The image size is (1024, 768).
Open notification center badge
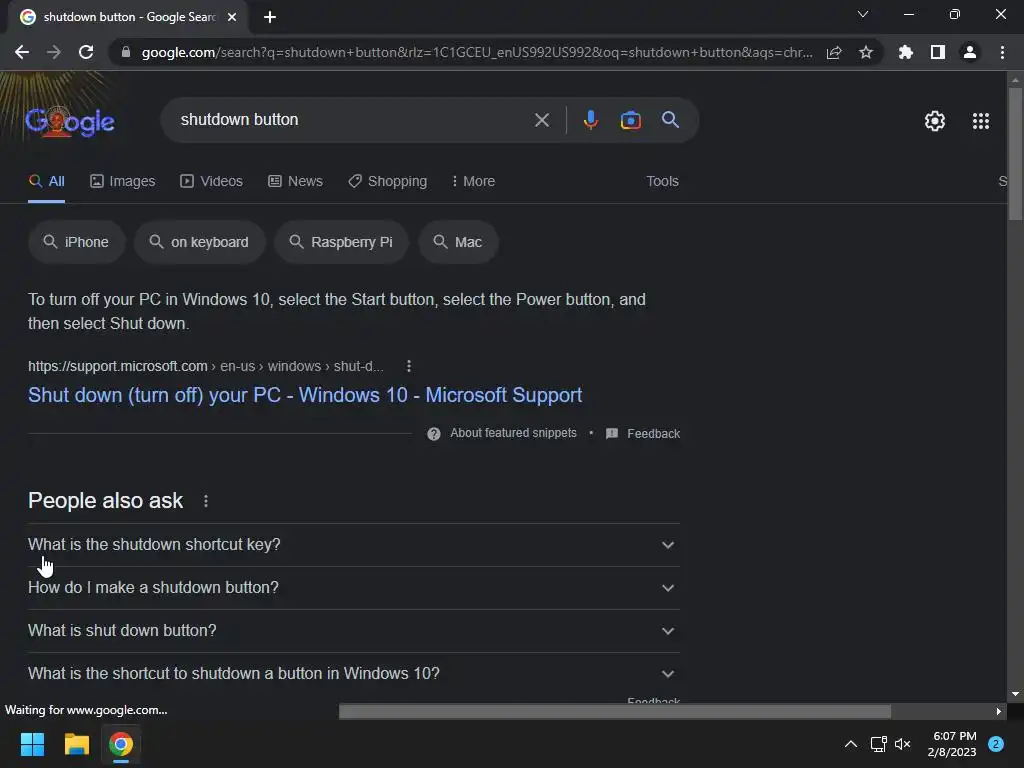tap(996, 744)
